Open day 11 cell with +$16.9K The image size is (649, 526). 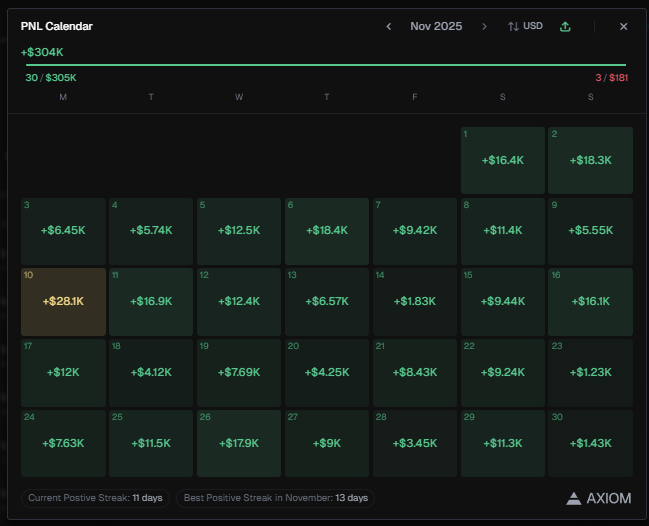coord(151,302)
